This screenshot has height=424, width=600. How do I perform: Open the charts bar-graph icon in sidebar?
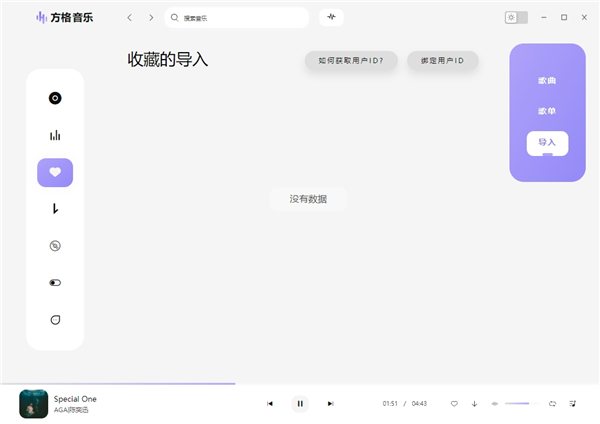point(55,135)
